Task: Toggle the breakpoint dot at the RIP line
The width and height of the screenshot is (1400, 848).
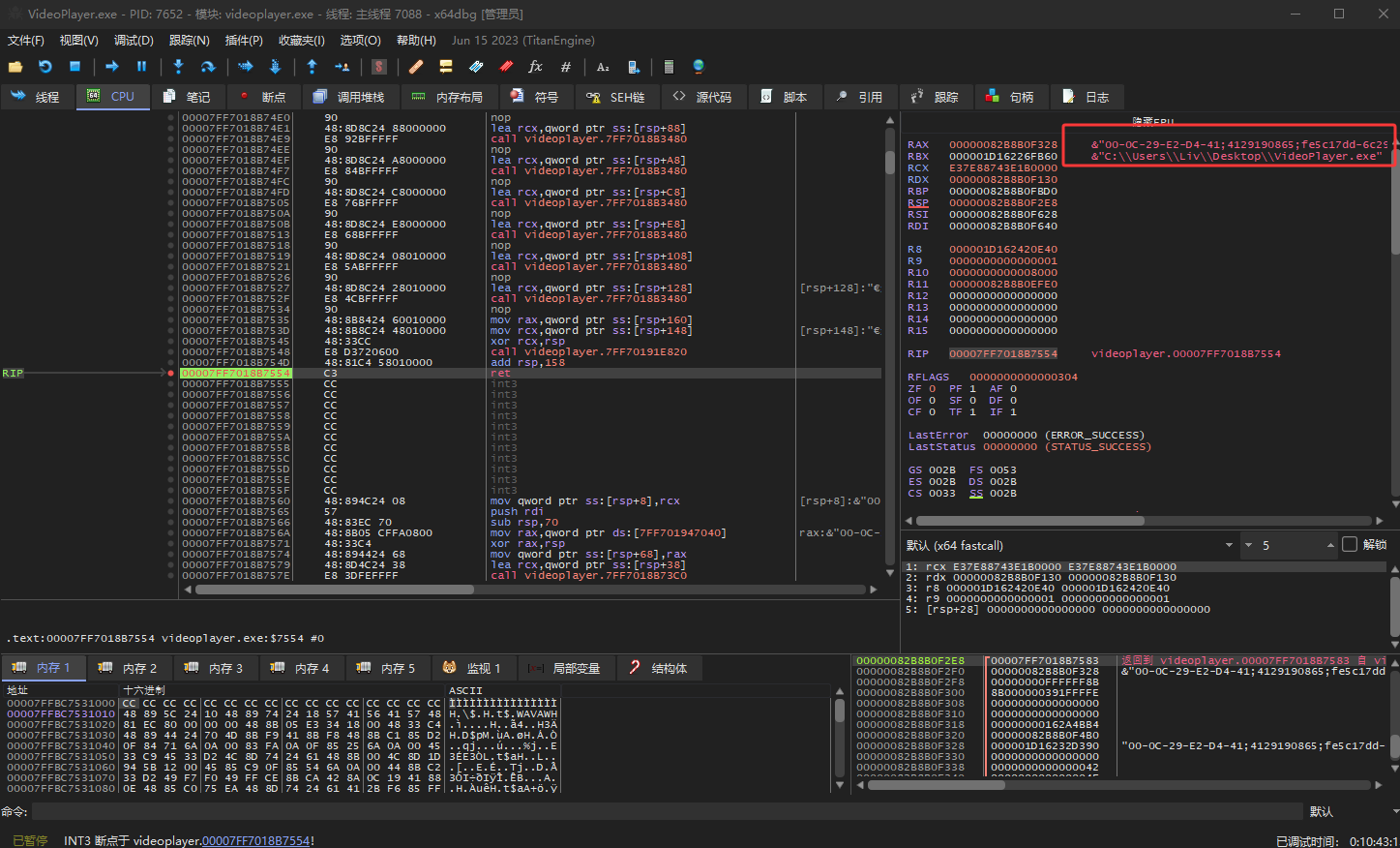Action: tap(171, 373)
